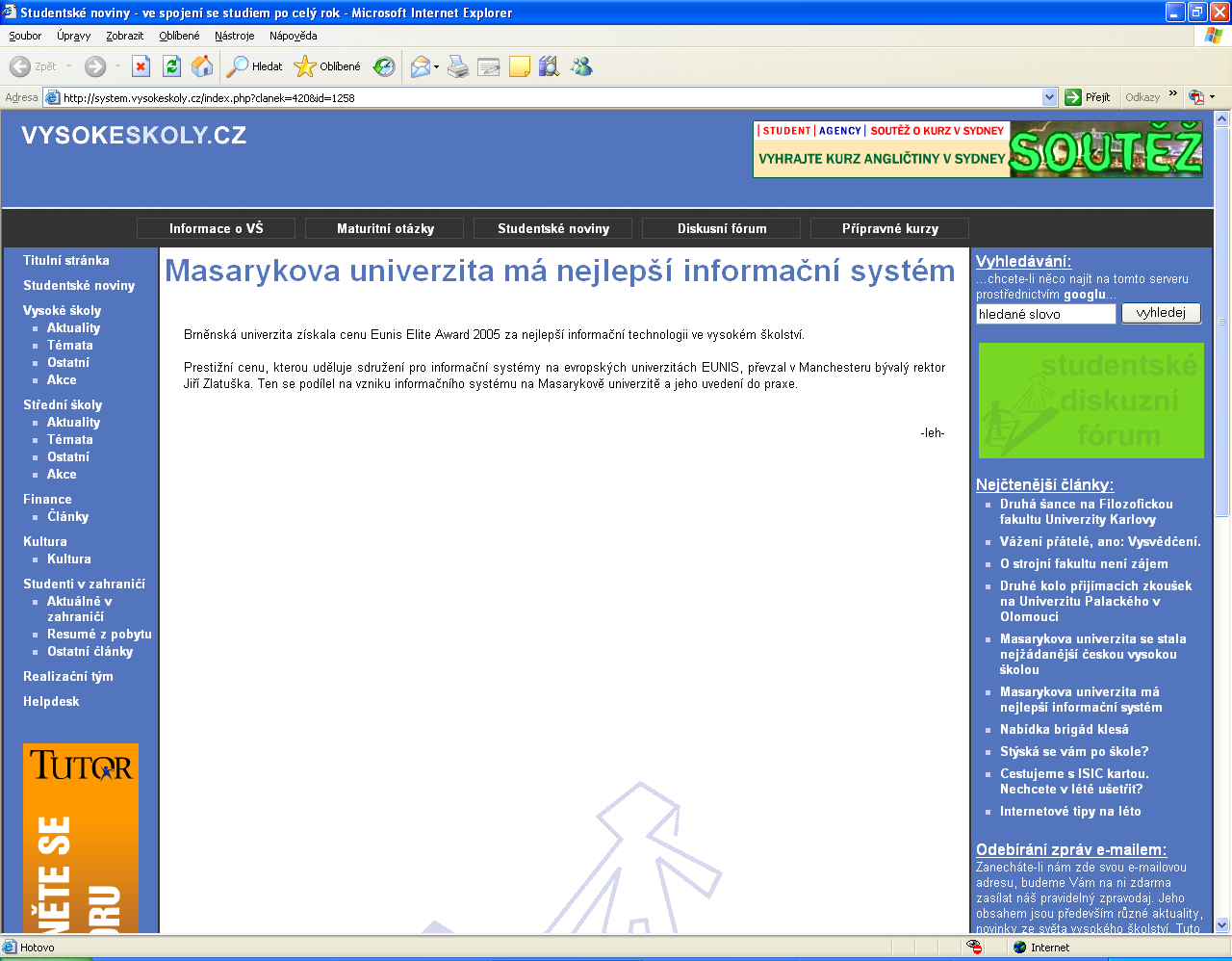The image size is (1232, 961).
Task: Click the Mail envelope toolbar icon
Action: pos(420,66)
